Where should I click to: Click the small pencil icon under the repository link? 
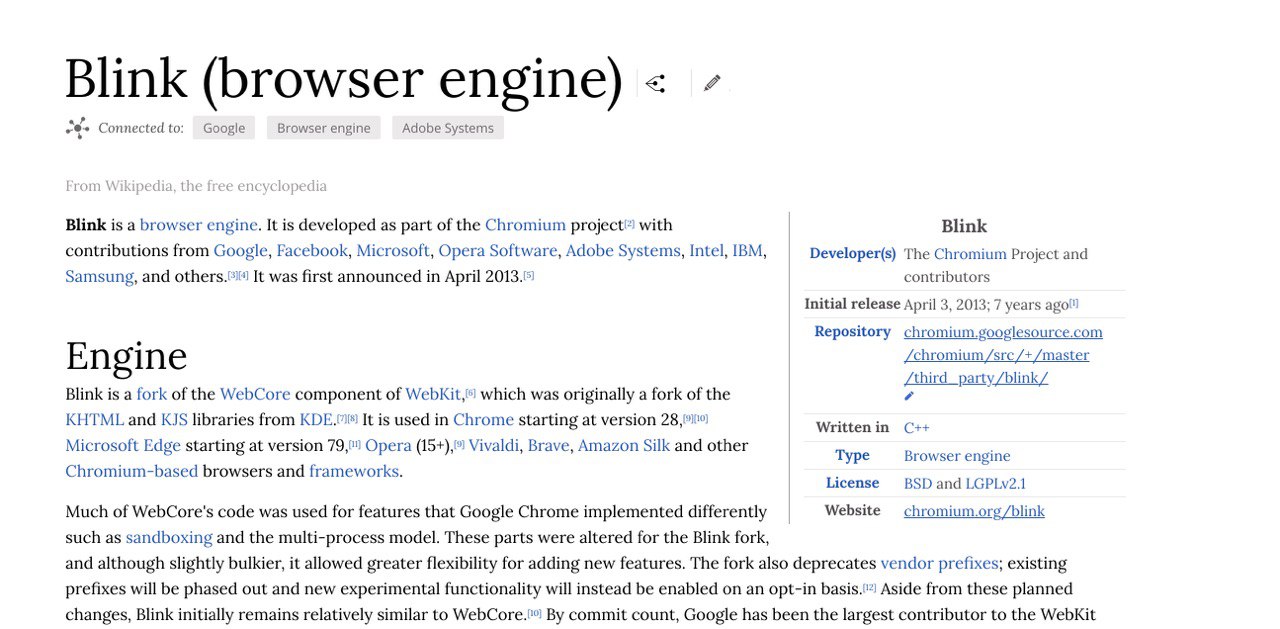click(909, 397)
